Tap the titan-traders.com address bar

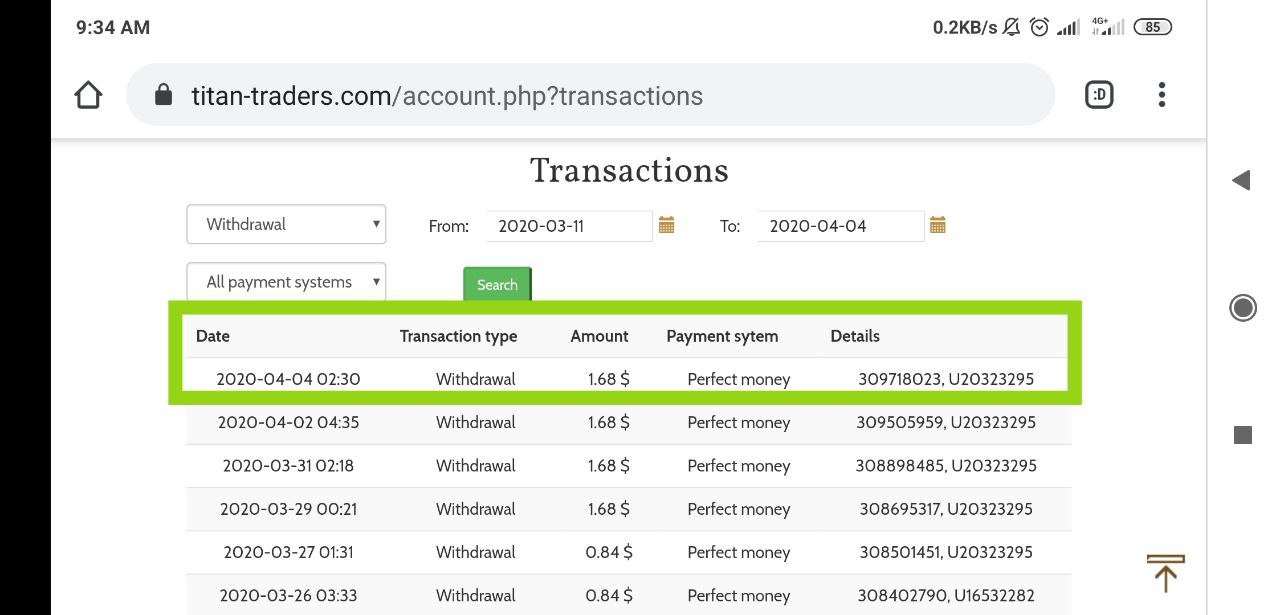pos(590,96)
